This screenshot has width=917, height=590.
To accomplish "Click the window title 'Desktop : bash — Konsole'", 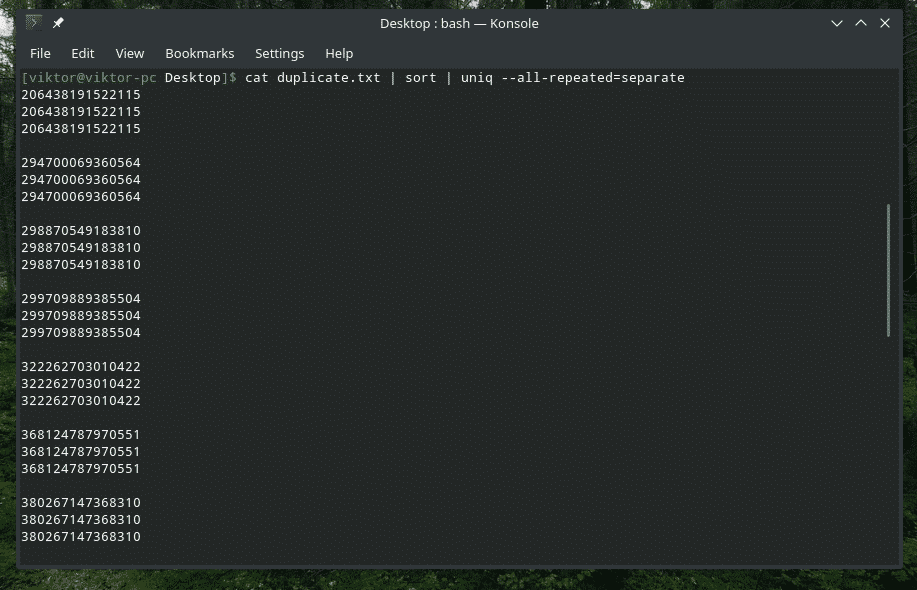I will pos(459,23).
